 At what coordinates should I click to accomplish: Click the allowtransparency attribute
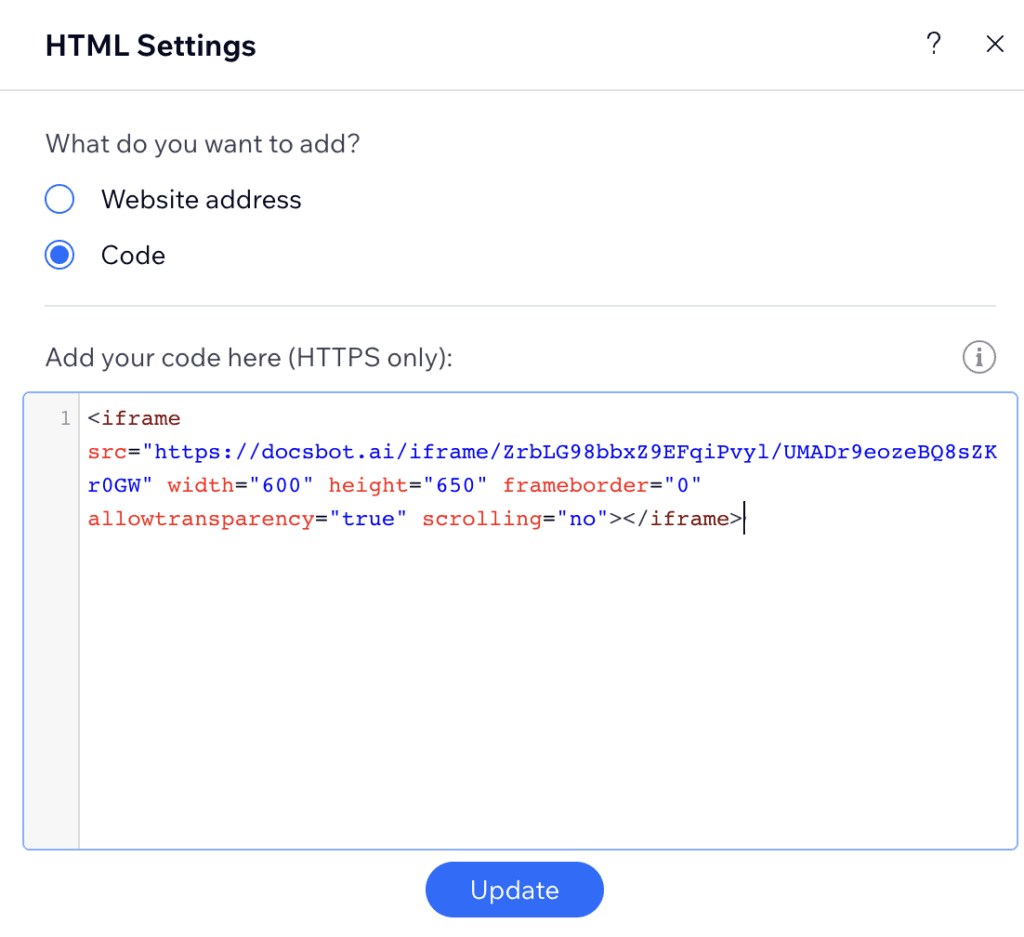point(200,519)
